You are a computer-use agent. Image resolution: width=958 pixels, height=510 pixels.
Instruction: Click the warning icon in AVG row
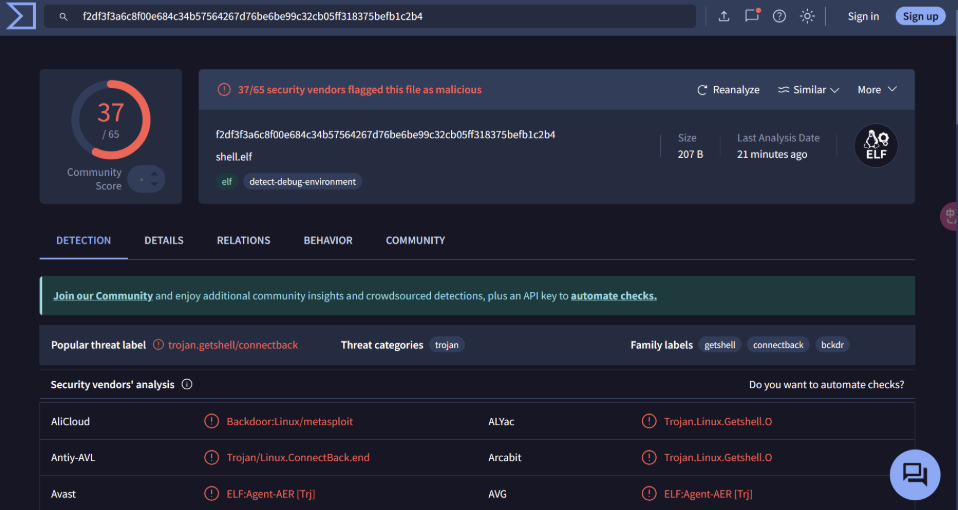coord(649,494)
